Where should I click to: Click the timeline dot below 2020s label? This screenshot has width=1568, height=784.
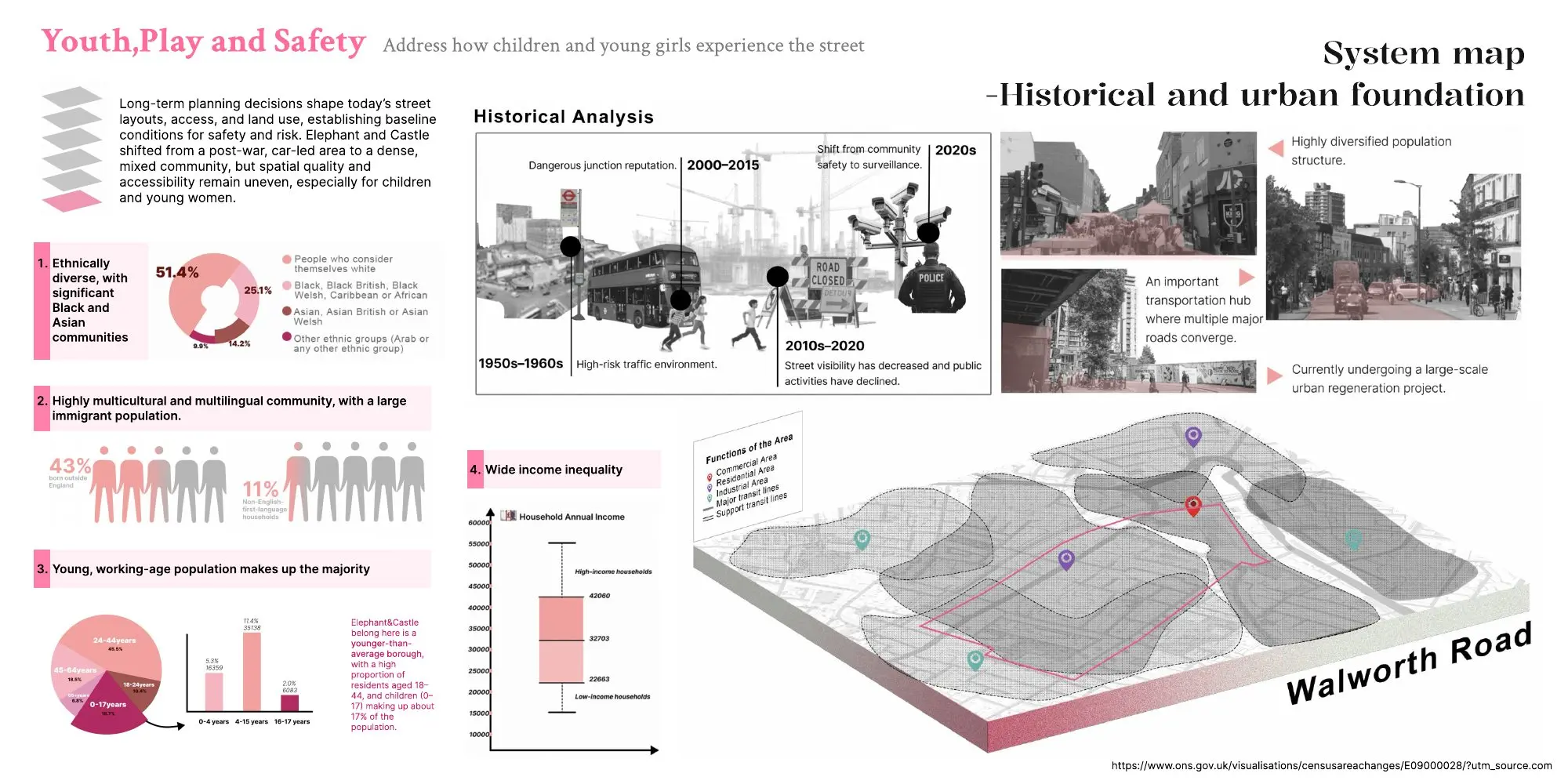pos(928,233)
